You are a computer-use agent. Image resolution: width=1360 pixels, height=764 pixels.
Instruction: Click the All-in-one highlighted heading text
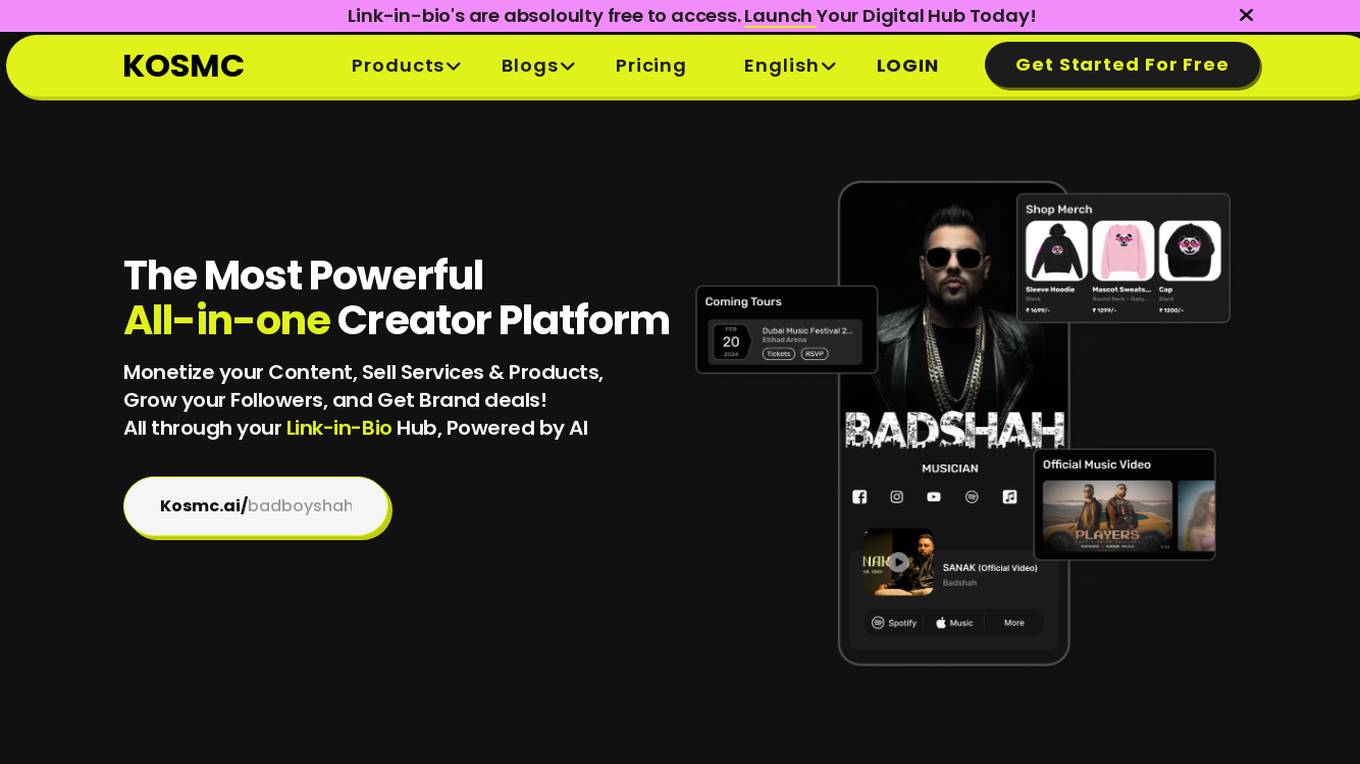[227, 321]
